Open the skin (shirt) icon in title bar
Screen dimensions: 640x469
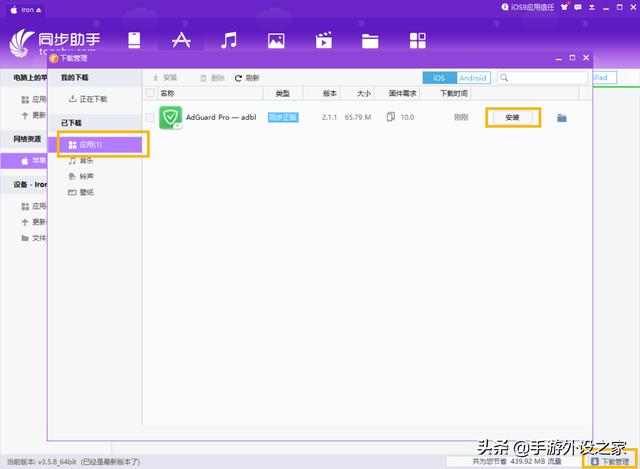tap(564, 7)
